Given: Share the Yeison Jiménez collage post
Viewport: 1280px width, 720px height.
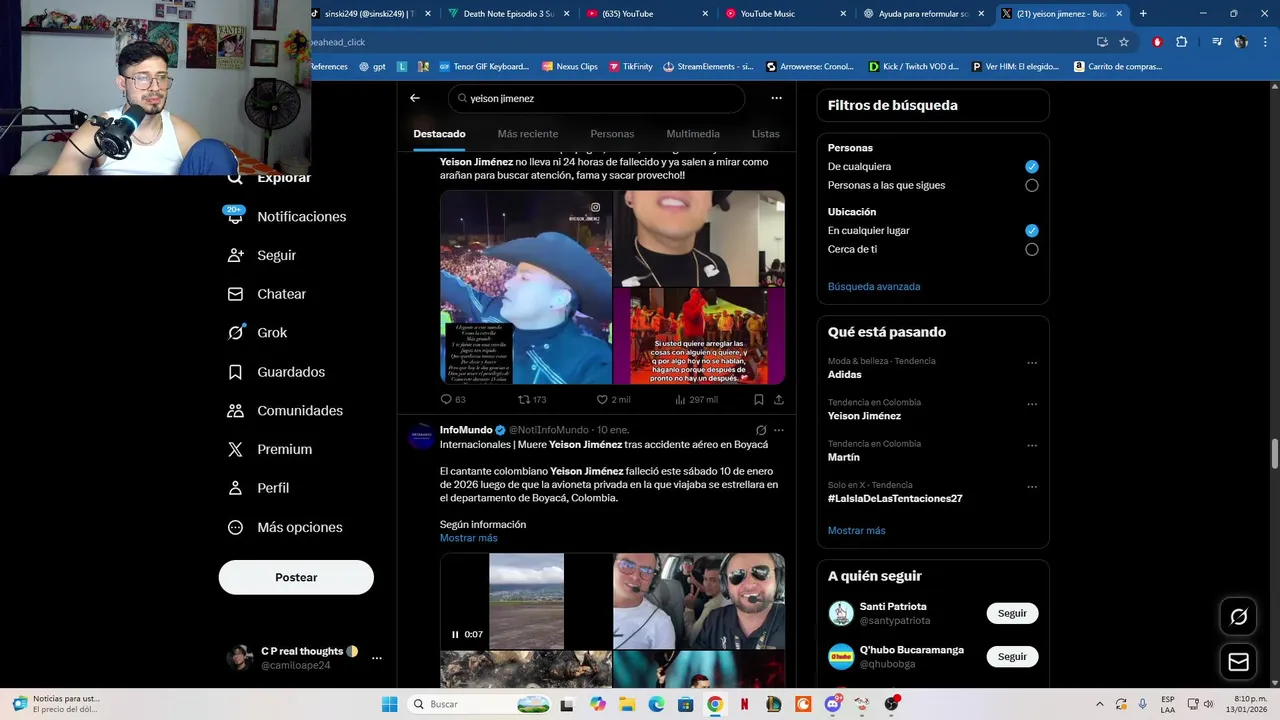Looking at the screenshot, I should 779,399.
